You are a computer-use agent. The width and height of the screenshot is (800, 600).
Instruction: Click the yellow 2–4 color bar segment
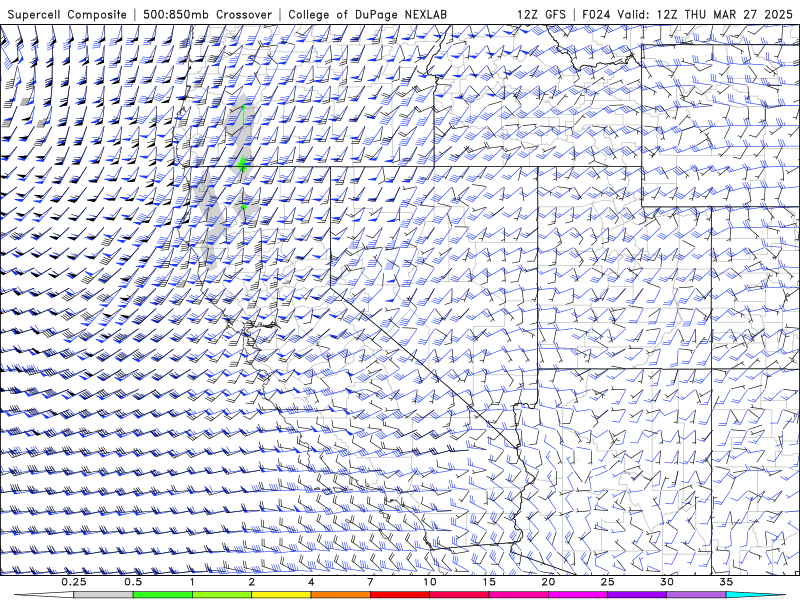[281, 595]
